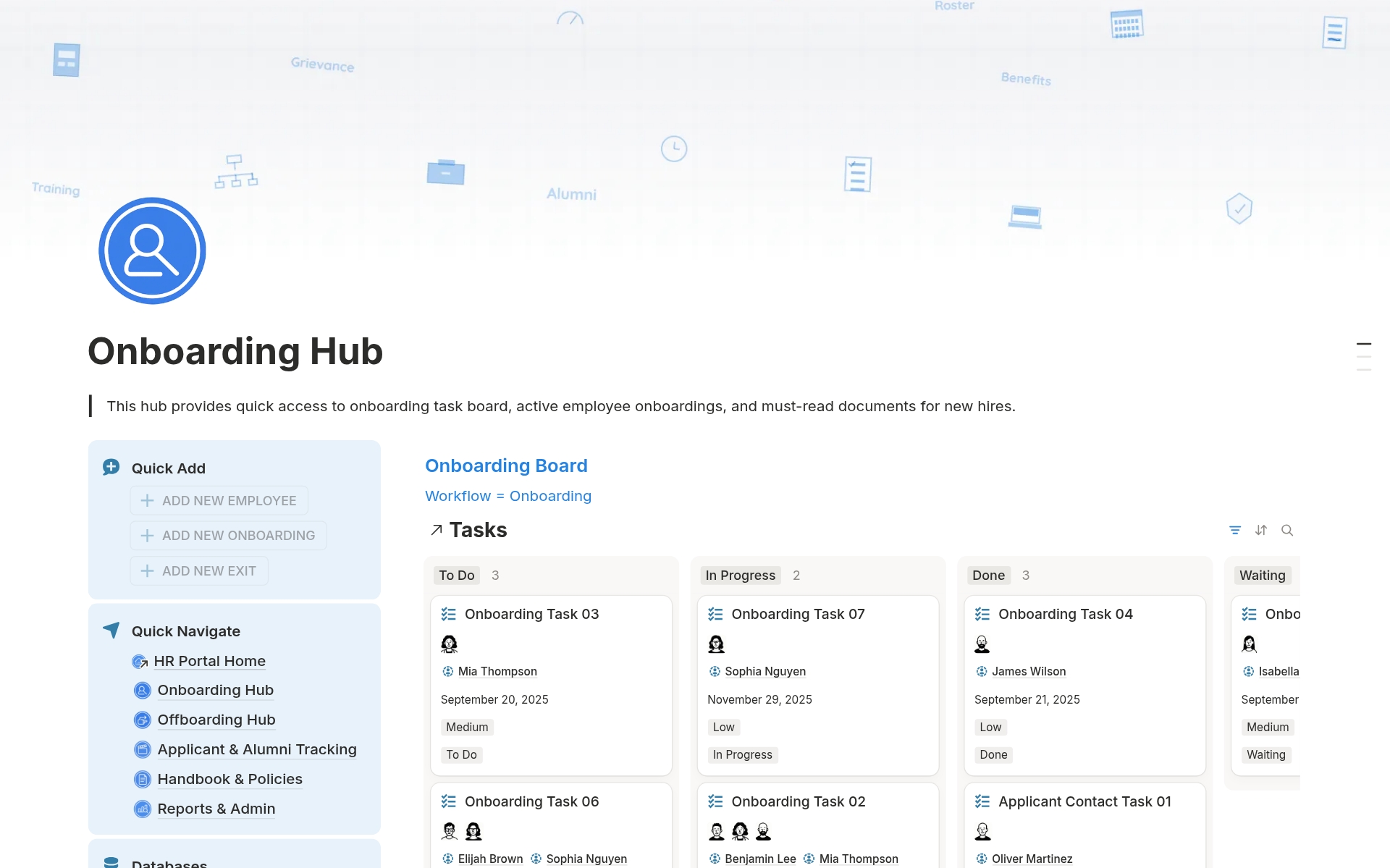This screenshot has height=868, width=1390.
Task: Click the September 20, 2025 date
Action: (494, 699)
